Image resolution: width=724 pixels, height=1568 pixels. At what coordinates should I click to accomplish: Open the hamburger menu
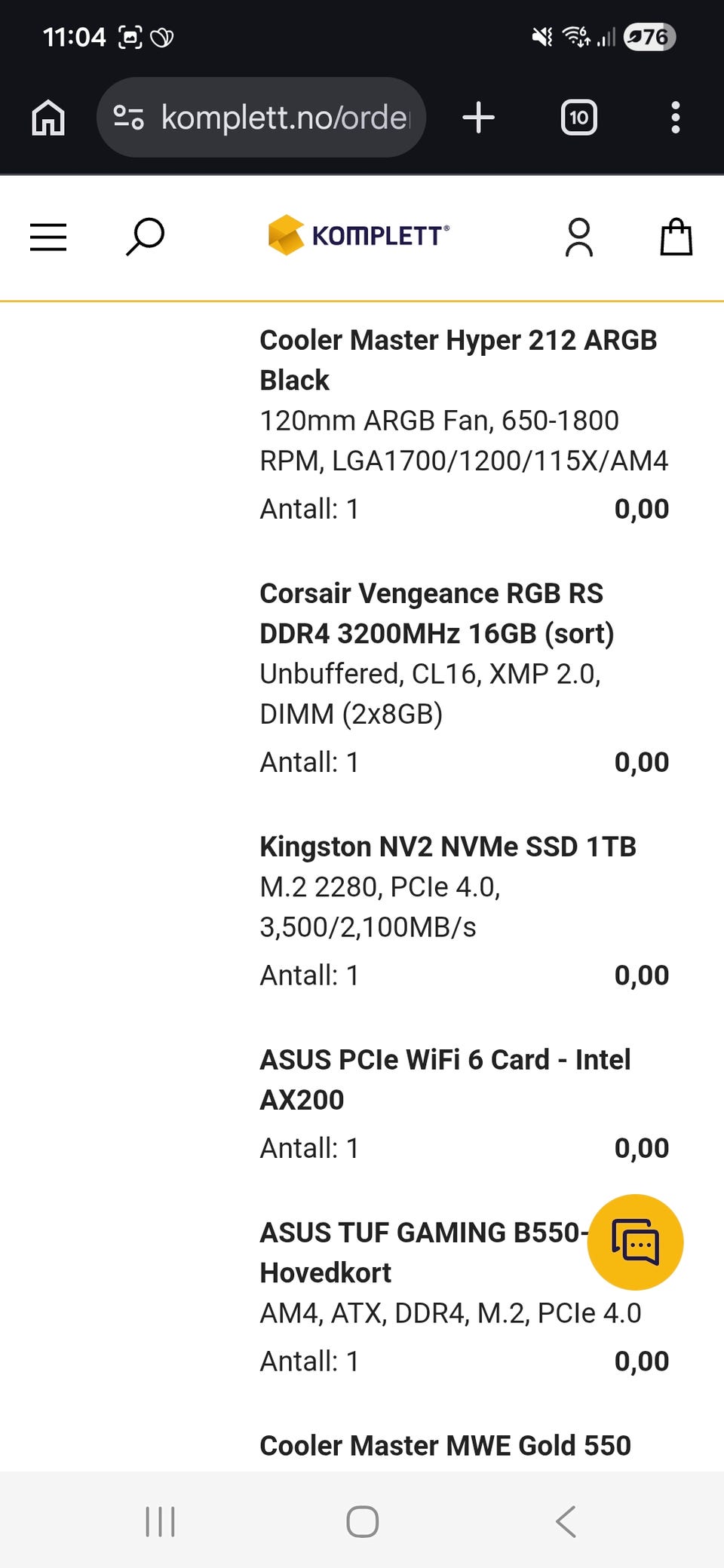[x=48, y=237]
